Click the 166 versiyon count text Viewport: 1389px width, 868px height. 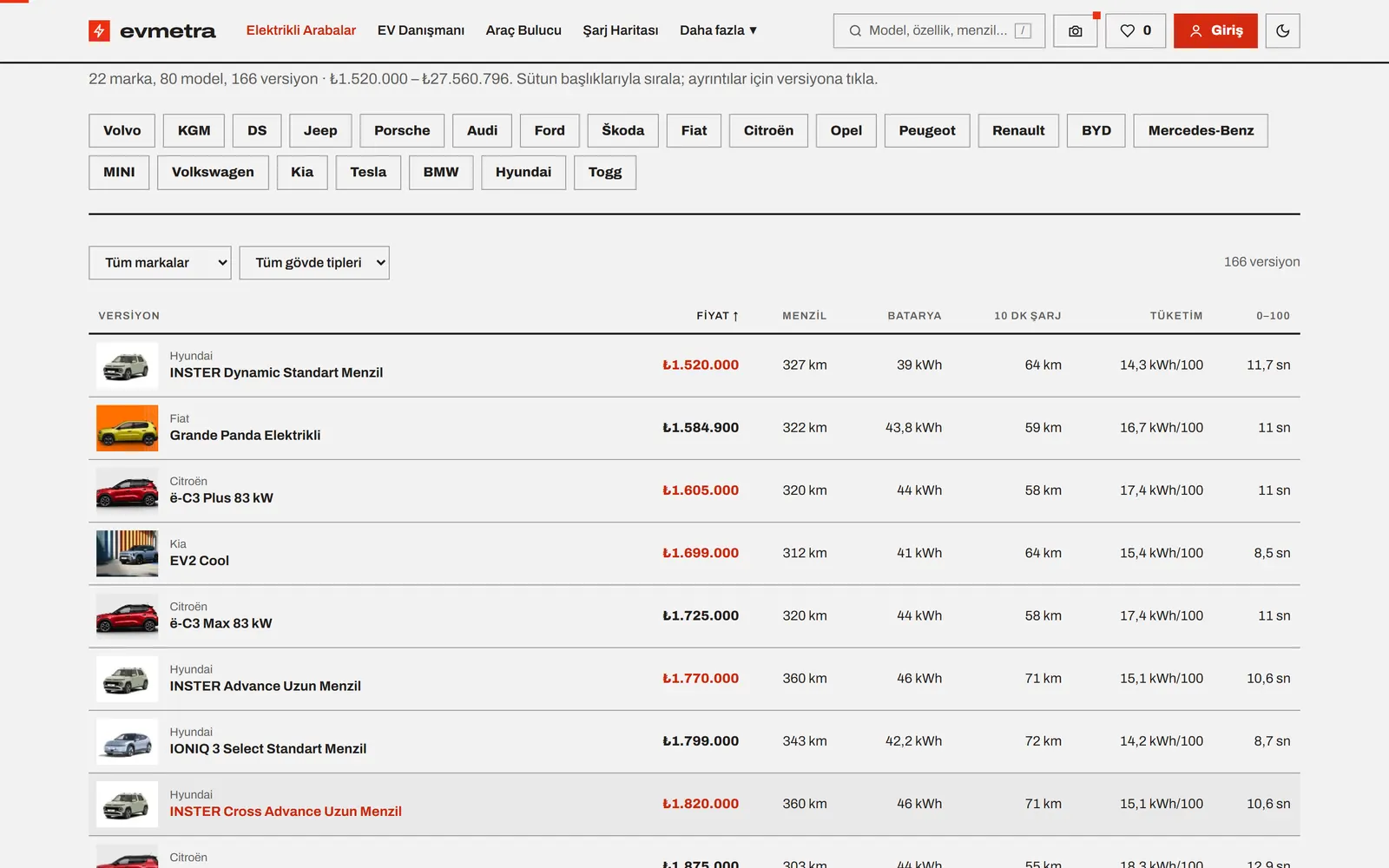(x=1261, y=262)
